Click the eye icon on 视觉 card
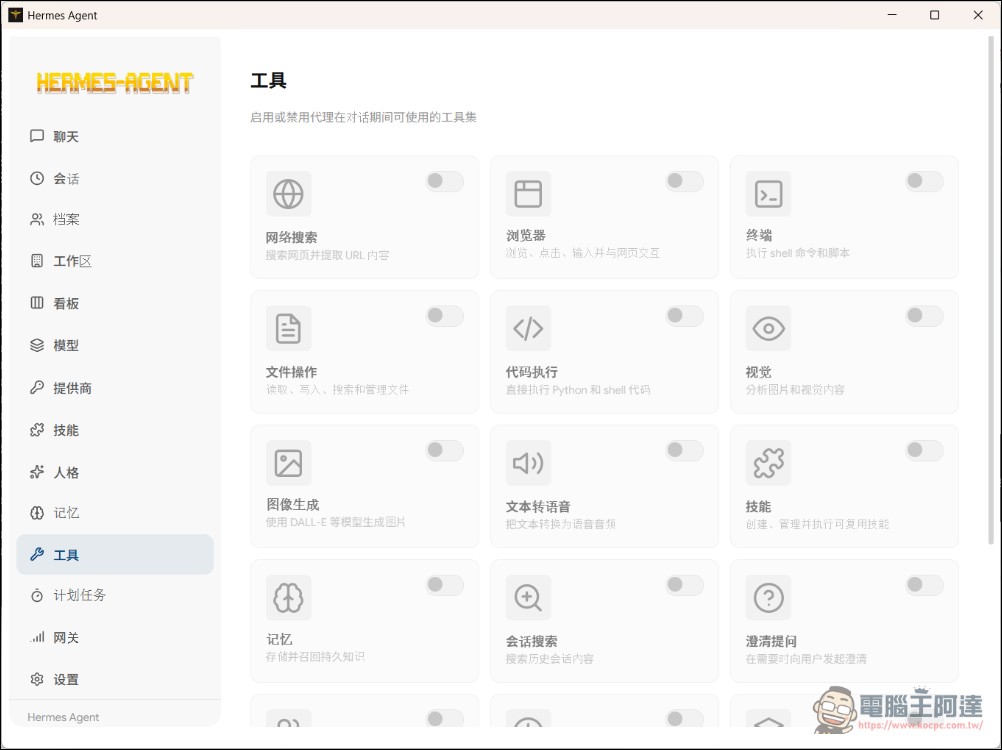 768,328
